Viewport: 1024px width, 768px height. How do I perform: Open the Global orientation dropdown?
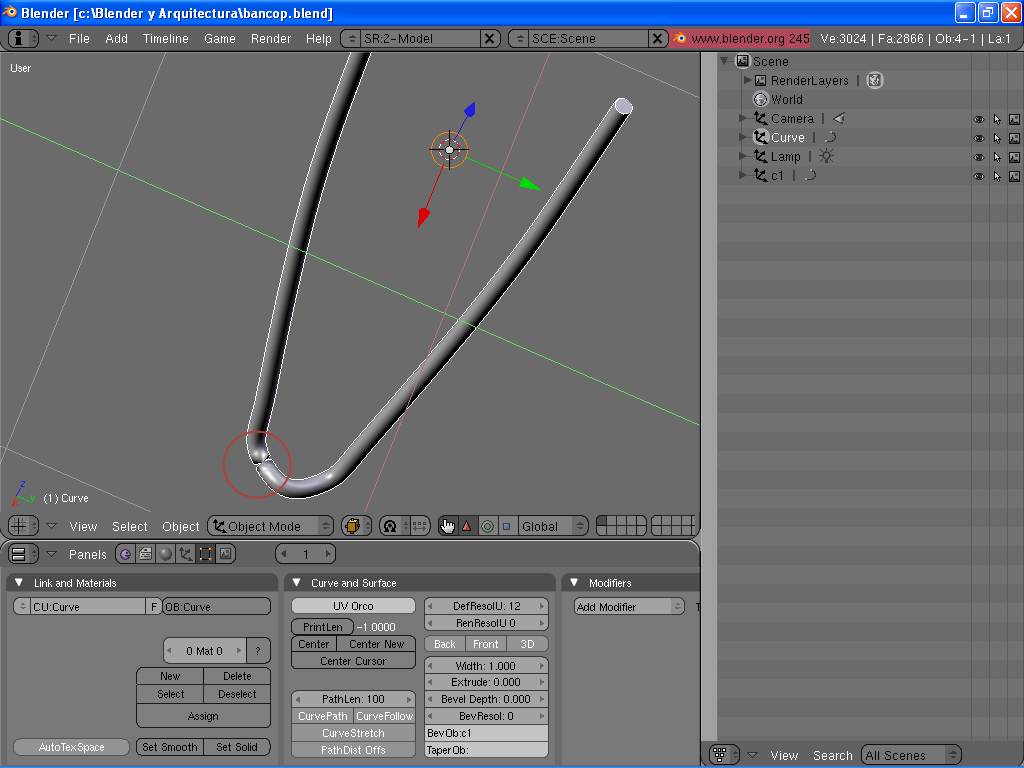[552, 526]
